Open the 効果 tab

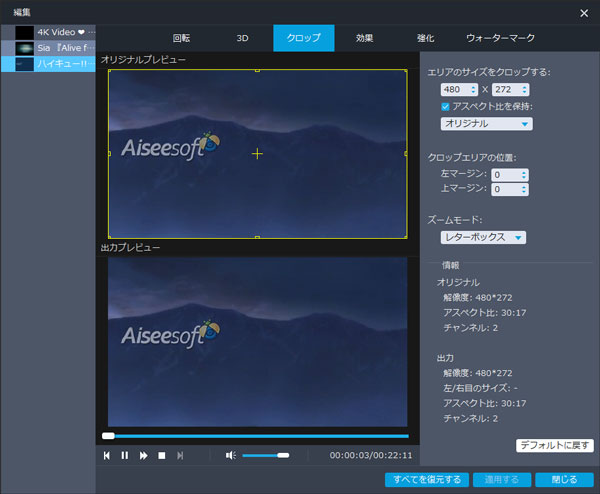click(x=365, y=38)
